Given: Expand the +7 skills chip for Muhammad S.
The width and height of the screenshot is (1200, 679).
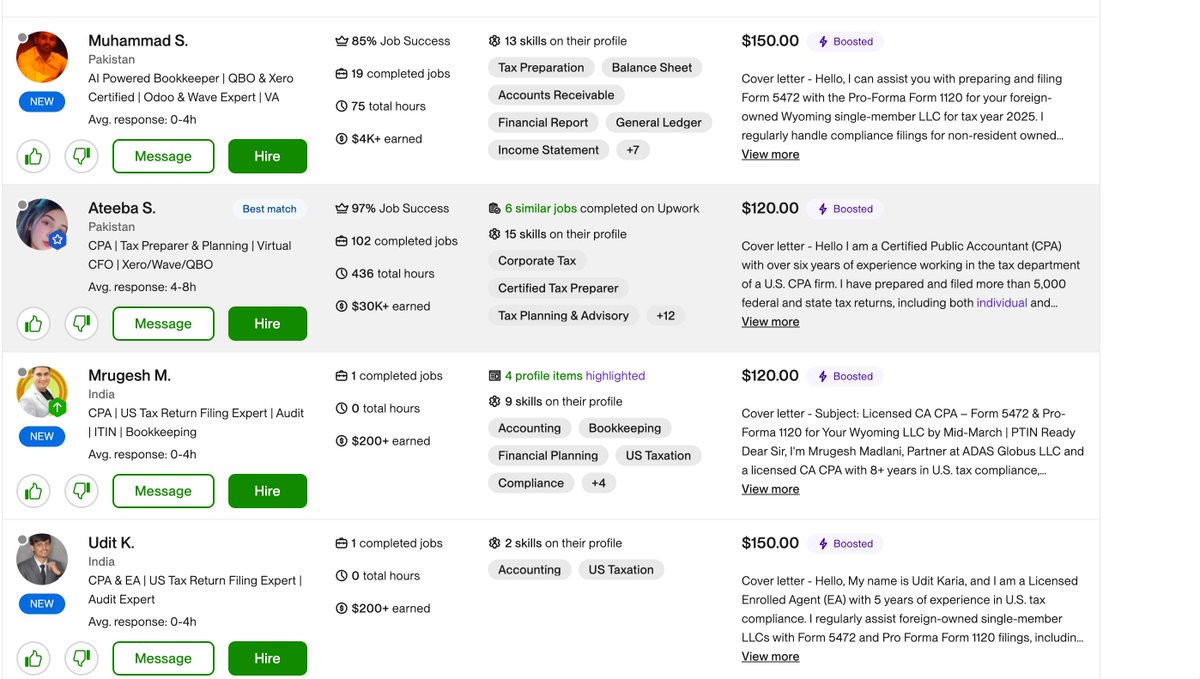Looking at the screenshot, I should (x=633, y=150).
